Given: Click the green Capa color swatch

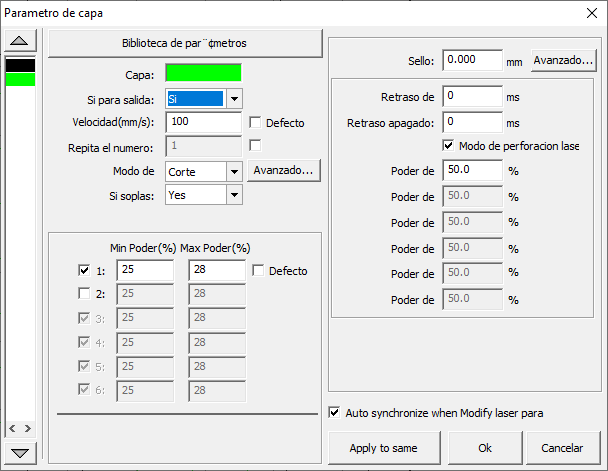Looking at the screenshot, I should tap(203, 72).
